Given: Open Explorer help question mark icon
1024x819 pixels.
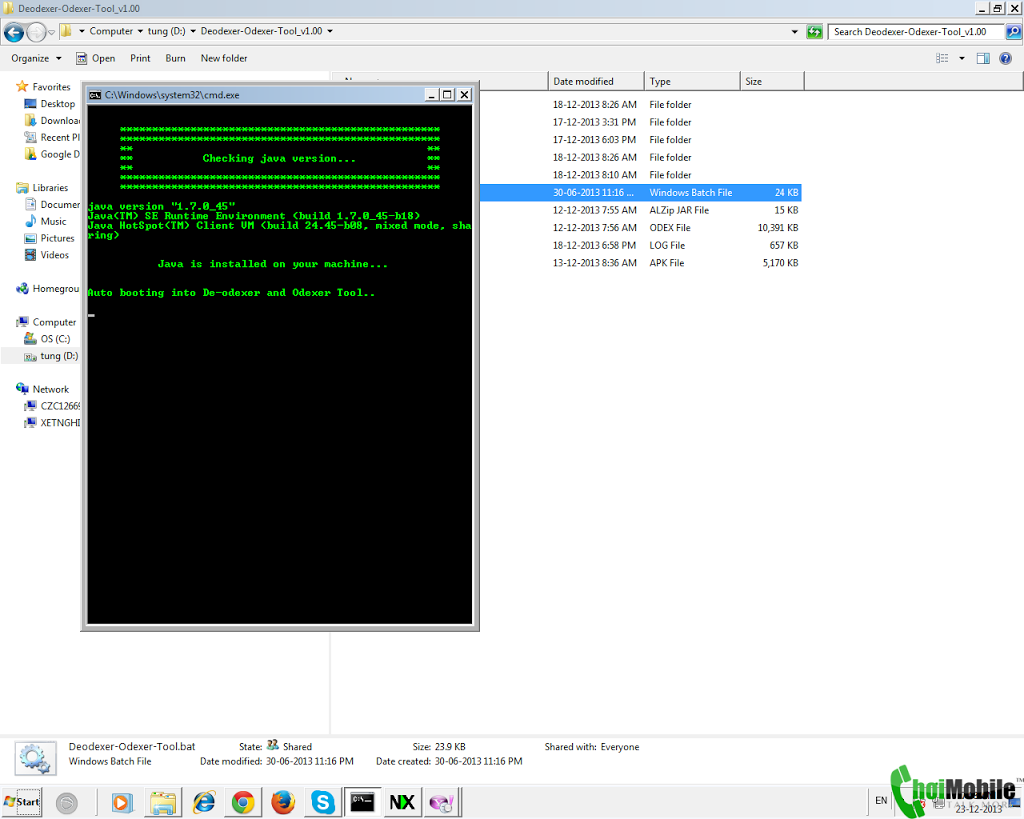Looking at the screenshot, I should tap(1006, 58).
